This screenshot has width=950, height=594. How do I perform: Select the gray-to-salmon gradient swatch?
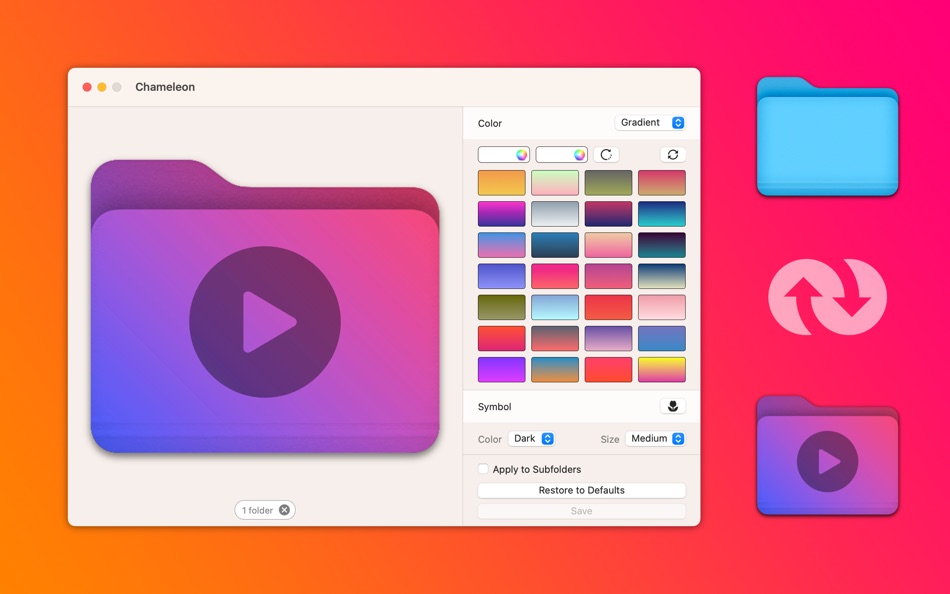pyautogui.click(x=555, y=338)
